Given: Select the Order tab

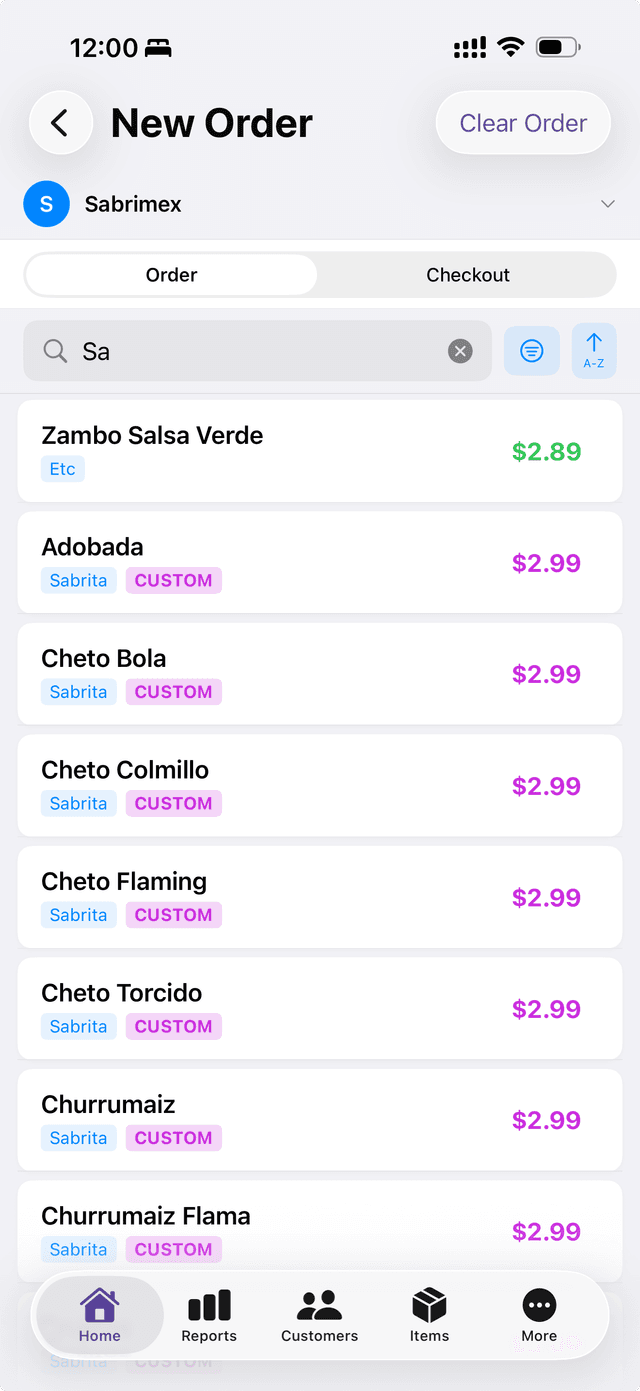Looking at the screenshot, I should (x=172, y=275).
